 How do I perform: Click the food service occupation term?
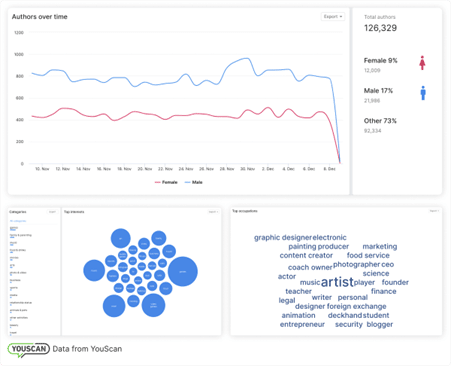368,255
